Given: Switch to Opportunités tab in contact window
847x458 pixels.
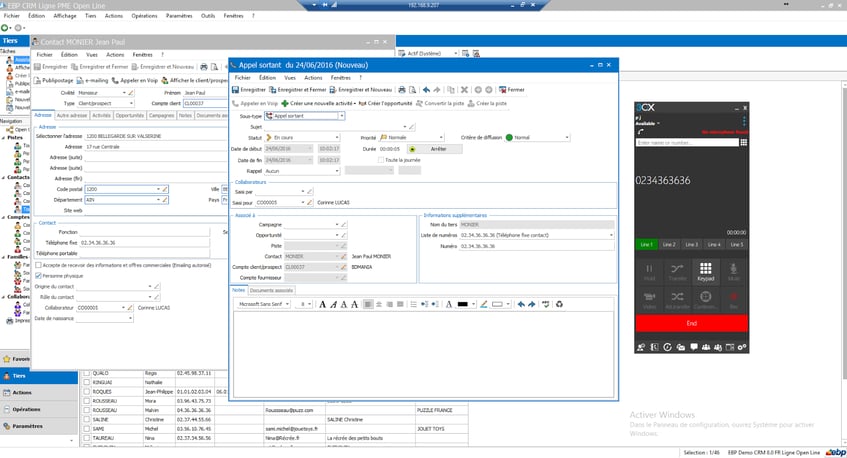Looking at the screenshot, I should tap(130, 116).
